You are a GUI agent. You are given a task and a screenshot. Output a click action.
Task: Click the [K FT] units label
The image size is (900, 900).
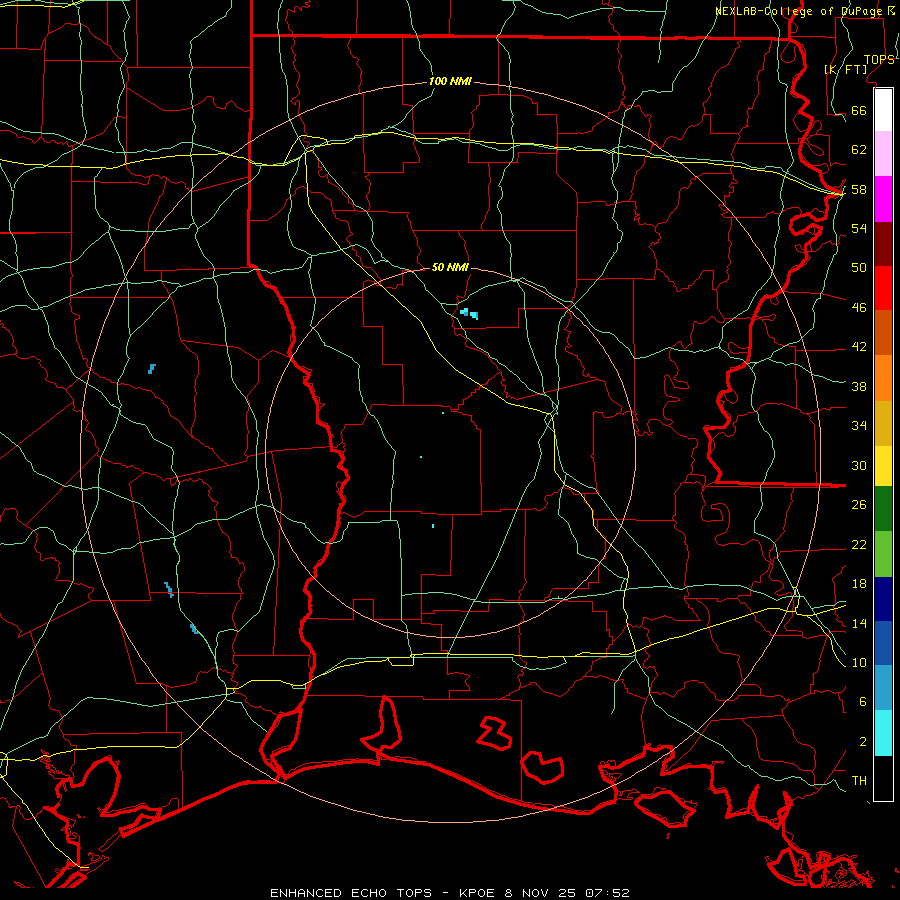[845, 69]
